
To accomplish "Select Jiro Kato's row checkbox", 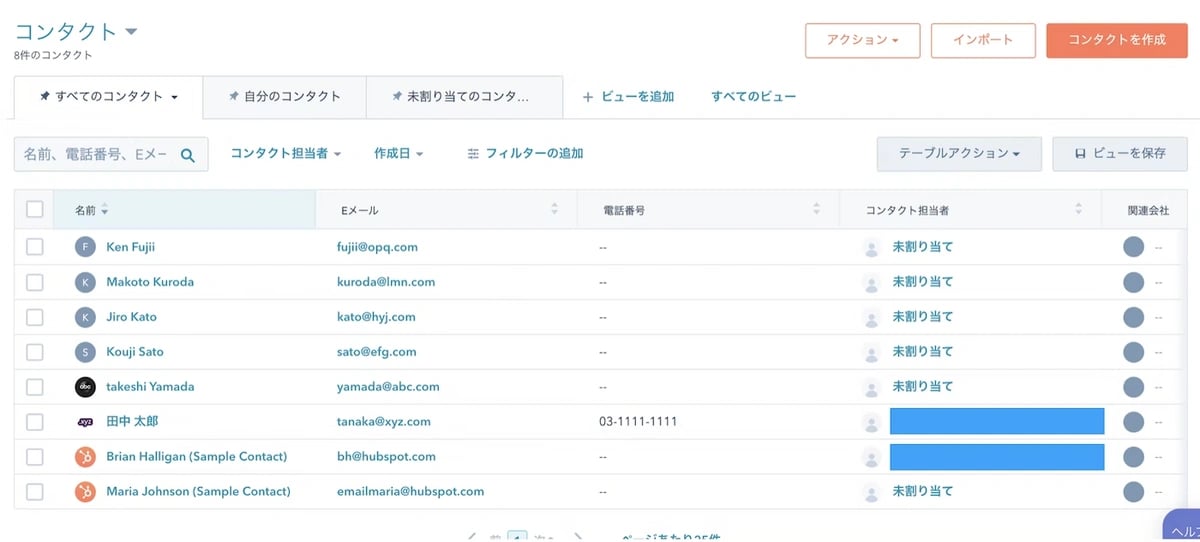I will (x=35, y=317).
